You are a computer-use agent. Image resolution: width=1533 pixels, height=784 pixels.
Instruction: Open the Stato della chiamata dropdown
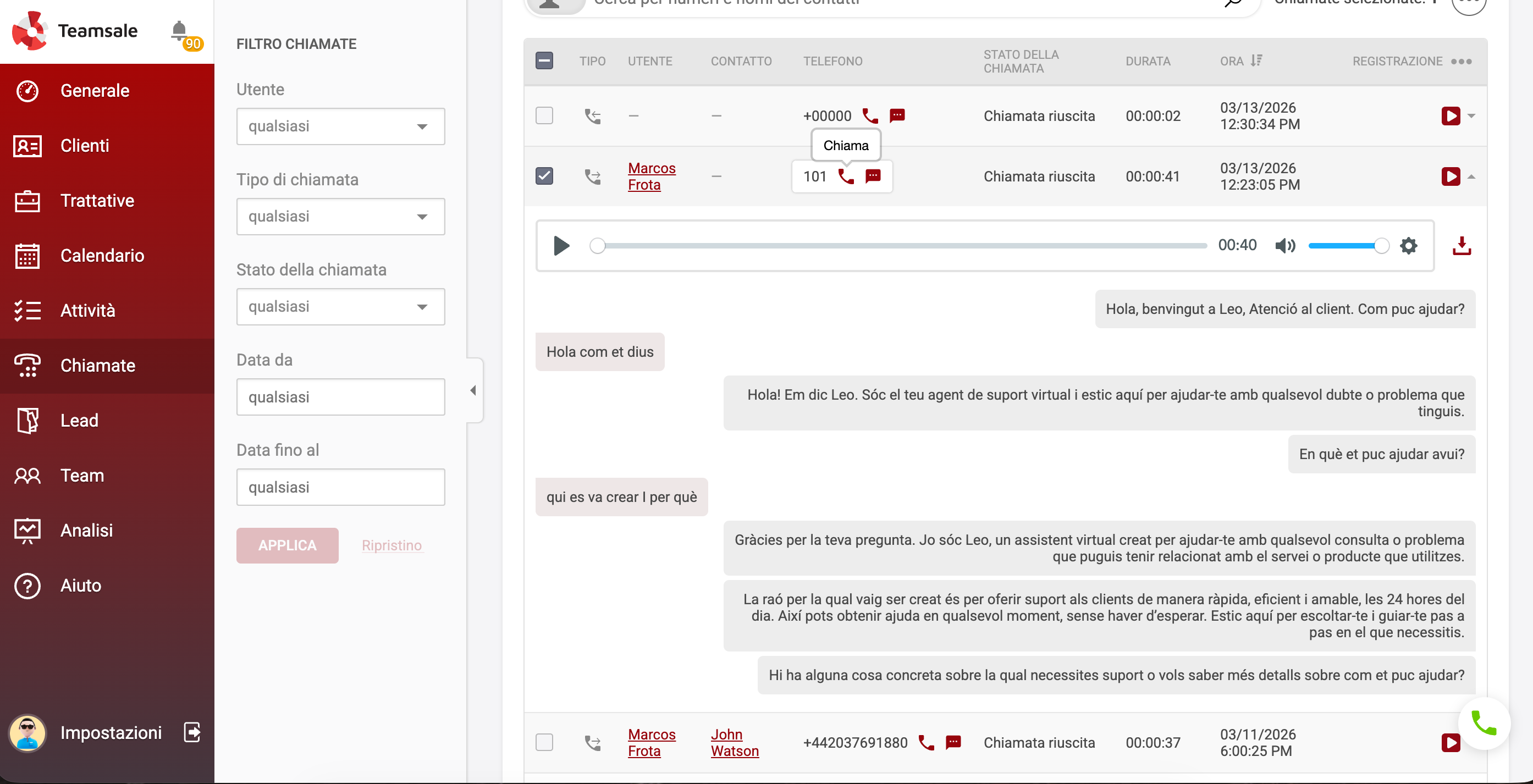pos(340,307)
